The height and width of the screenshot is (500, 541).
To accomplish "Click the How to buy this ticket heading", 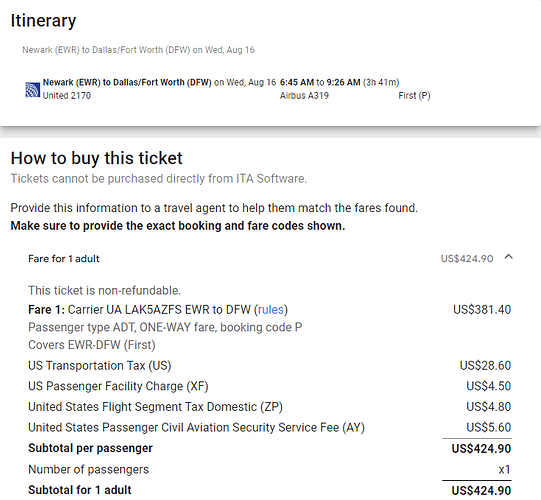I will coord(96,158).
